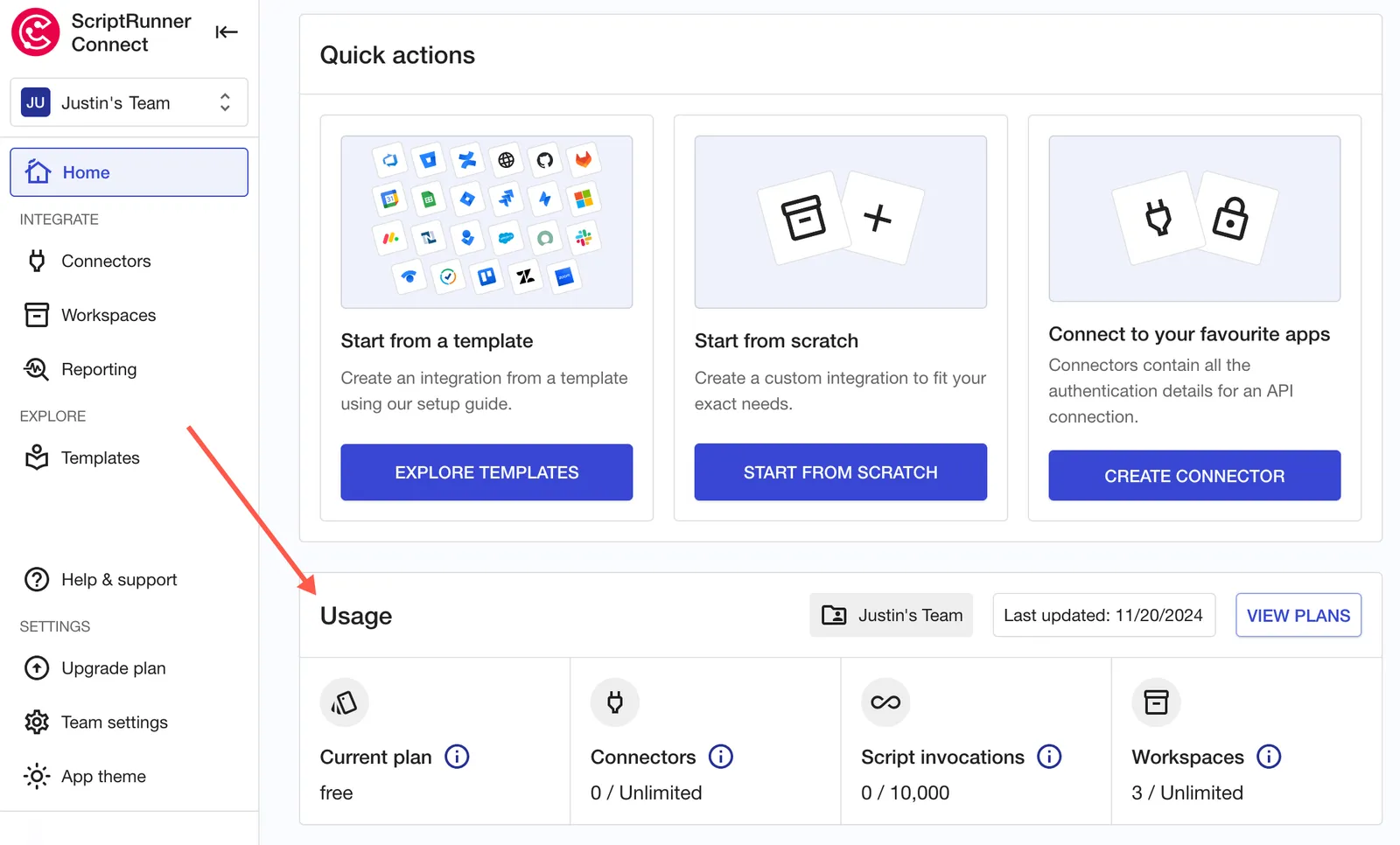This screenshot has height=845, width=1400.
Task: Click the '0 / 10,000' invocations value
Action: click(x=905, y=793)
